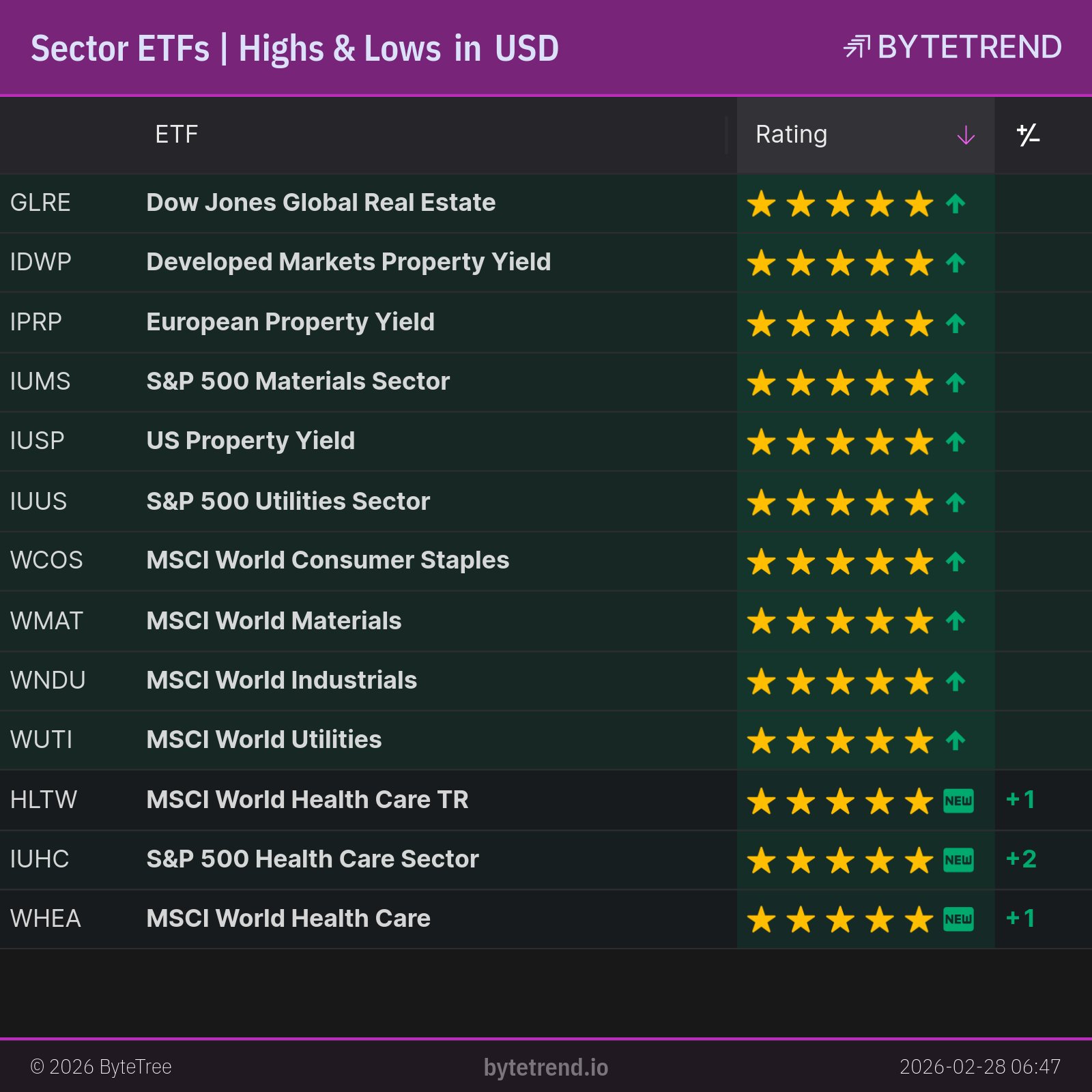Screen dimensions: 1092x1092
Task: Click the IUMS row's fifth star
Action: [x=919, y=382]
